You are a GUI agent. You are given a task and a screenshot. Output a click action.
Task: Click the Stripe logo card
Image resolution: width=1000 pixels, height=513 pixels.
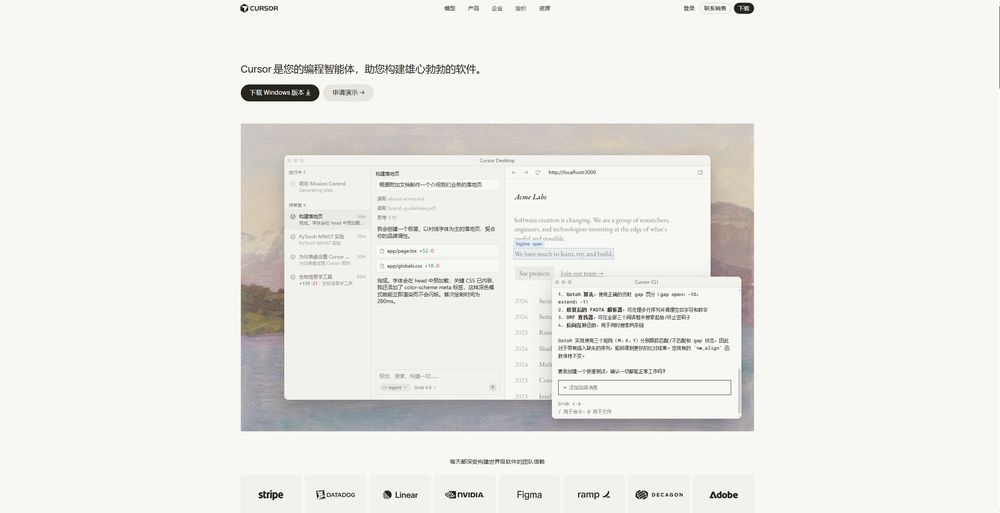point(271,494)
